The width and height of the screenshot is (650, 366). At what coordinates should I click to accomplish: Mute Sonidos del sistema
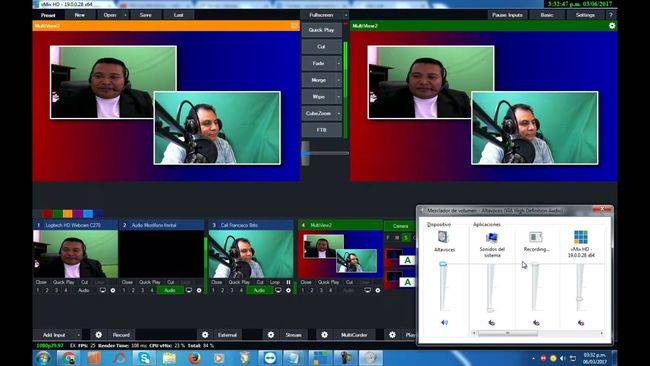point(492,322)
